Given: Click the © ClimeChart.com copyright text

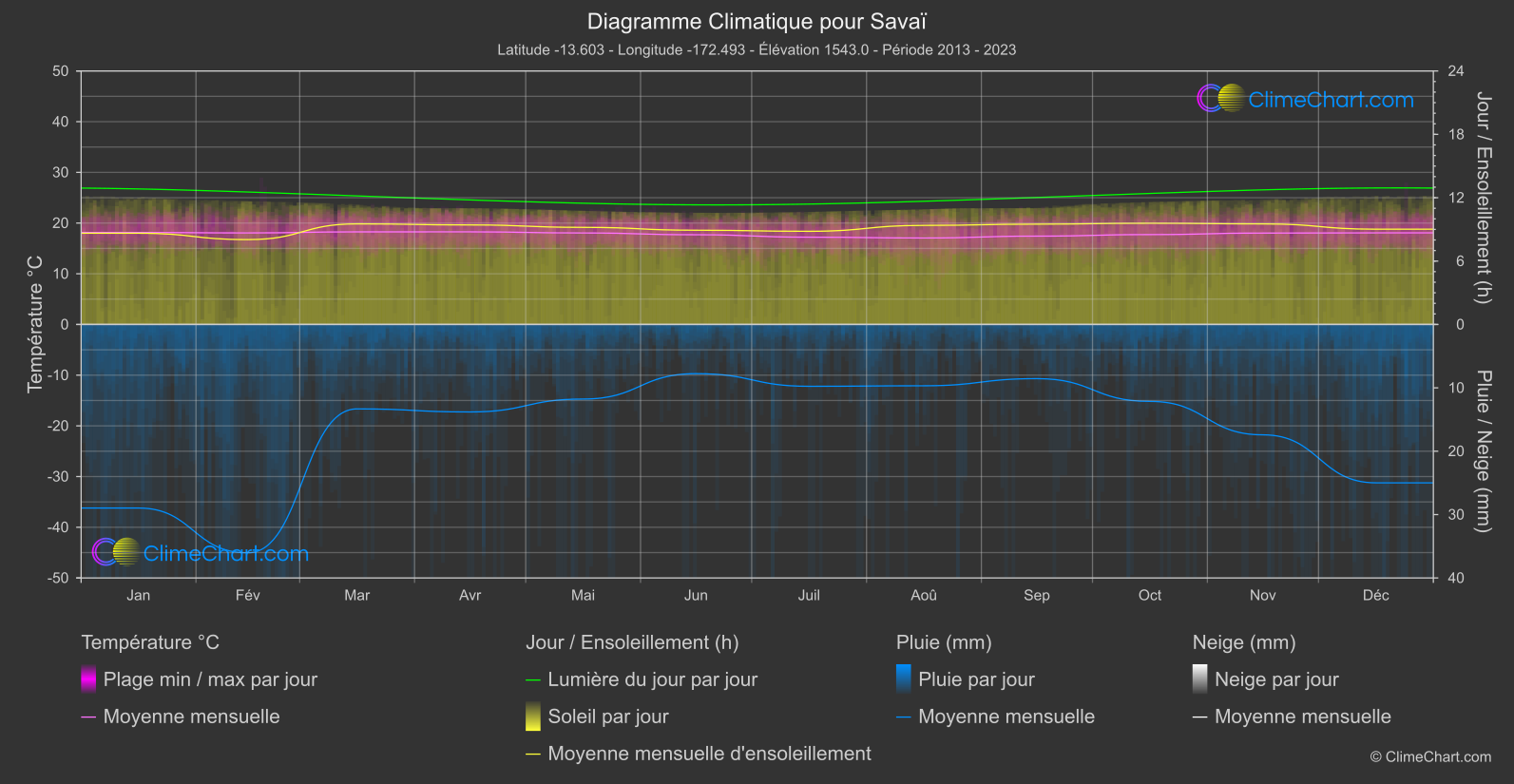Looking at the screenshot, I should click(x=1430, y=756).
